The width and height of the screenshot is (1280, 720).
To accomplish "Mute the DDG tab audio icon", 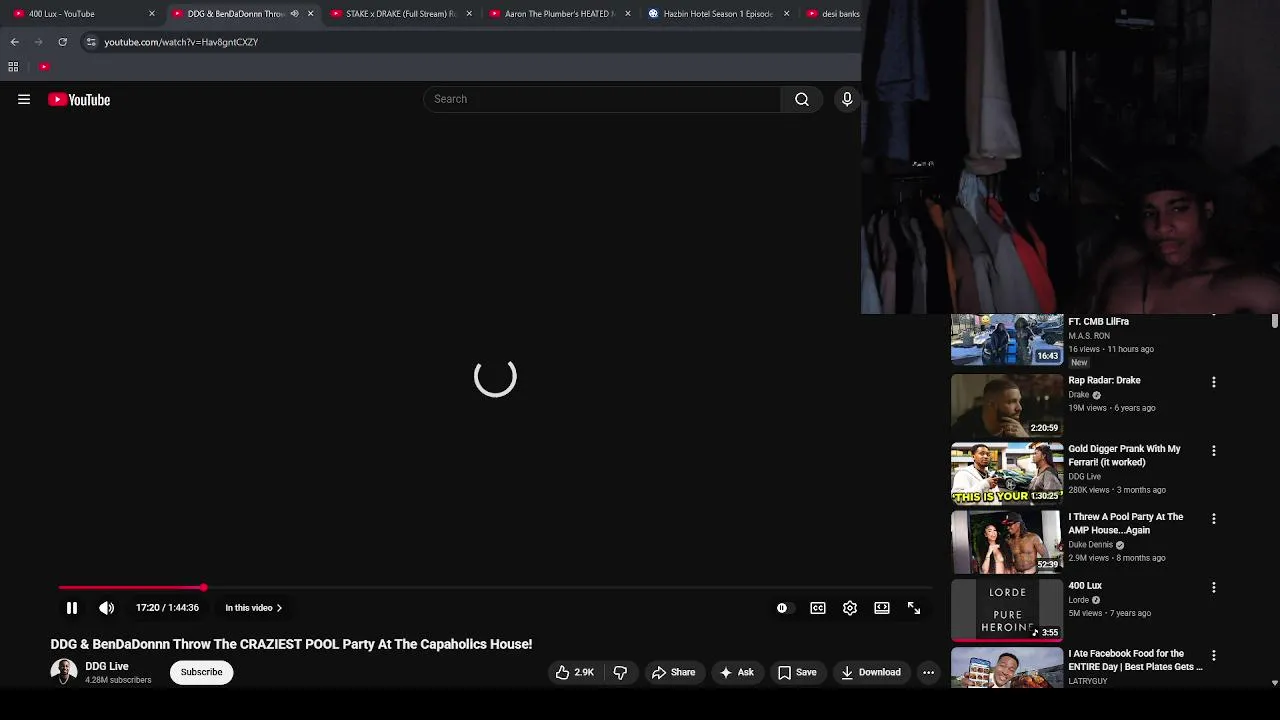I will point(294,14).
